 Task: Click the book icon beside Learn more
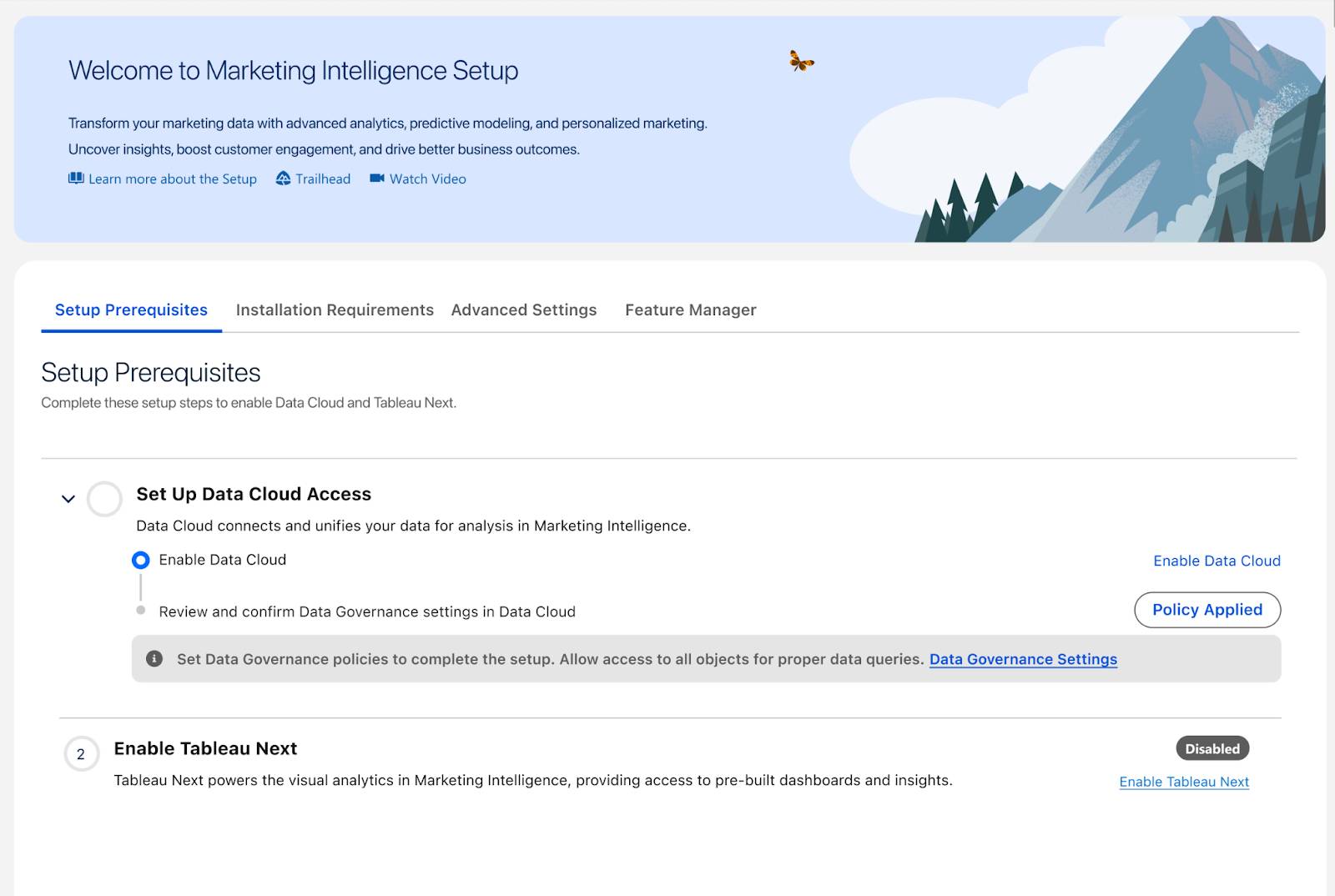(x=76, y=179)
